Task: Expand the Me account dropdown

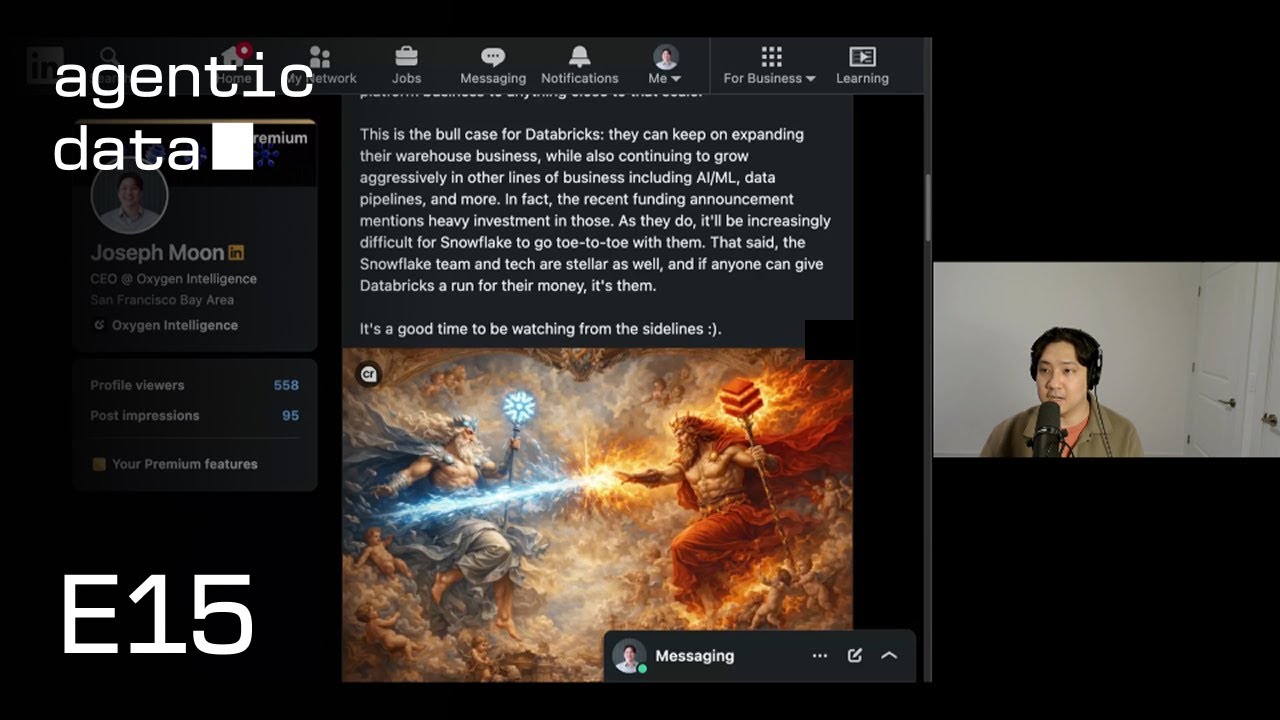Action: (x=665, y=66)
